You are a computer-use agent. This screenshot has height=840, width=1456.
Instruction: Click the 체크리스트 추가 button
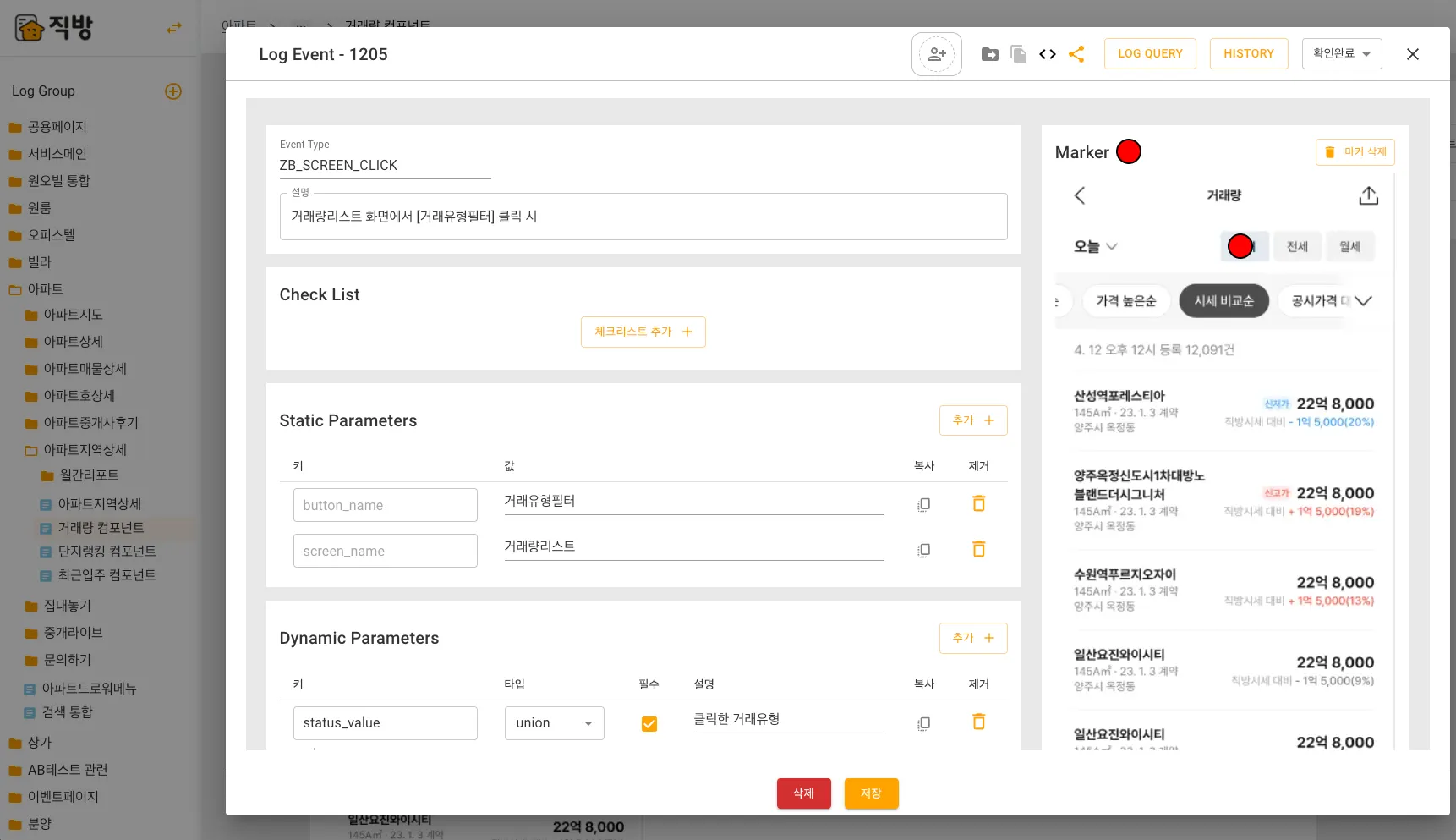pyautogui.click(x=643, y=332)
